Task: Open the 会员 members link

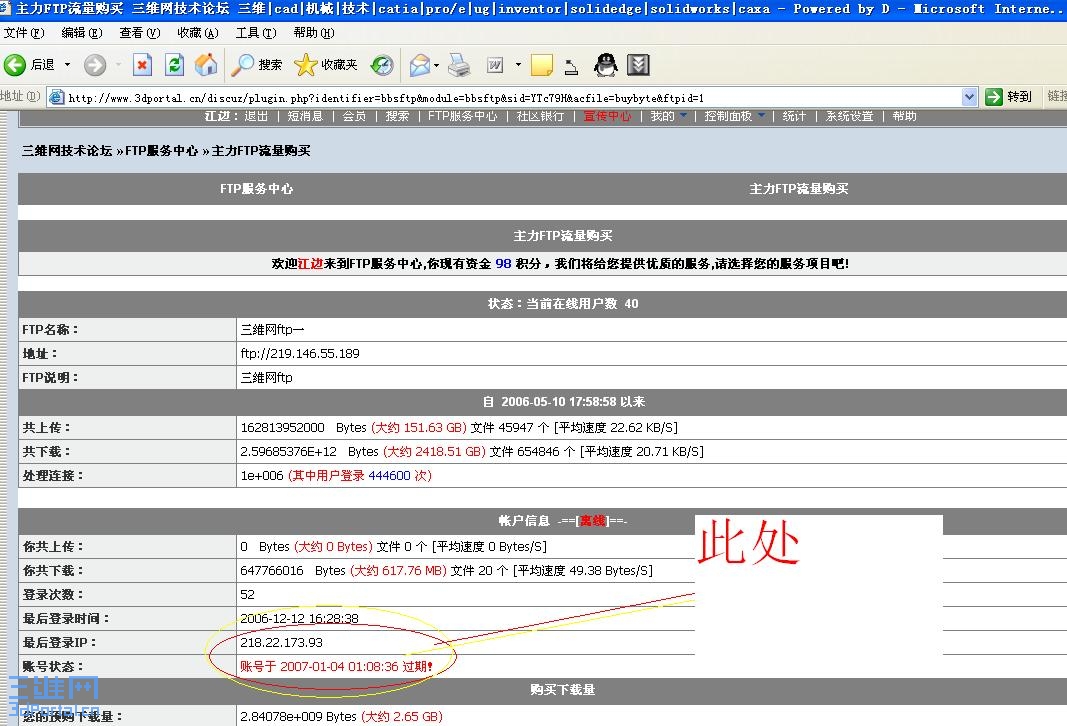Action: pos(354,116)
